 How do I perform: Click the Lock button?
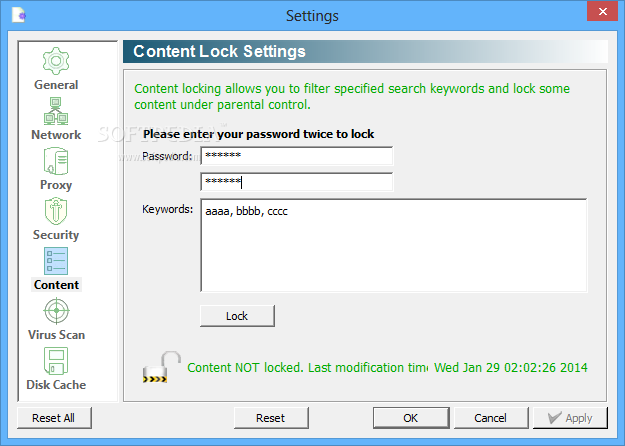[x=237, y=316]
